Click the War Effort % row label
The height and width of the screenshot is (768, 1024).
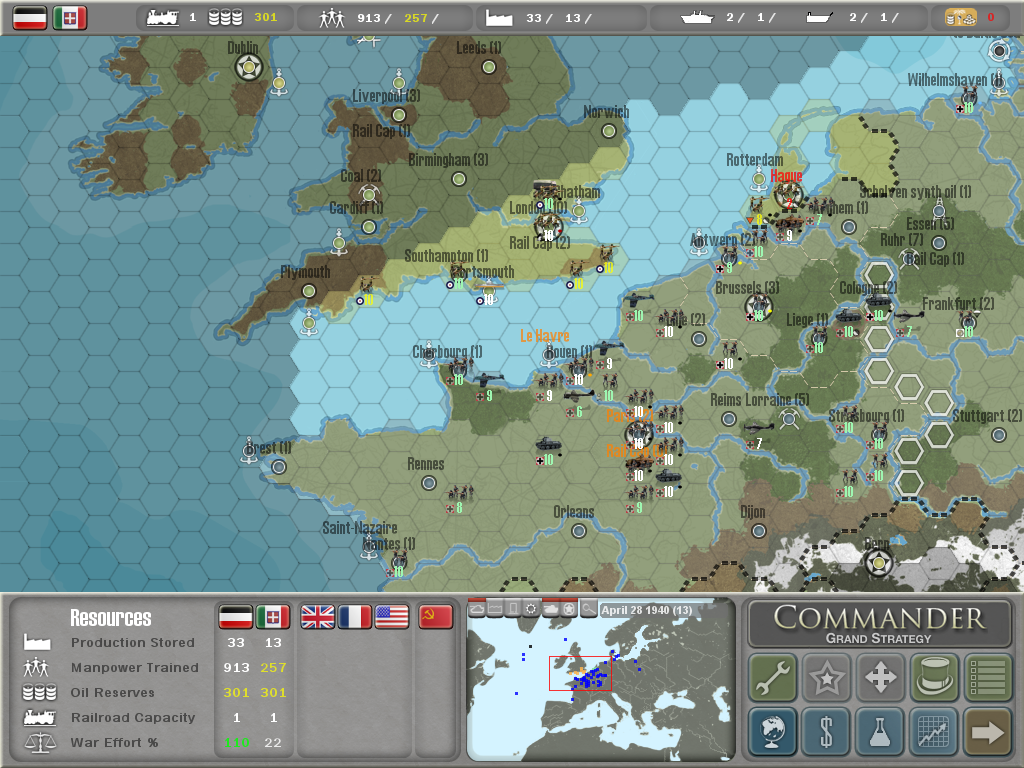point(114,743)
